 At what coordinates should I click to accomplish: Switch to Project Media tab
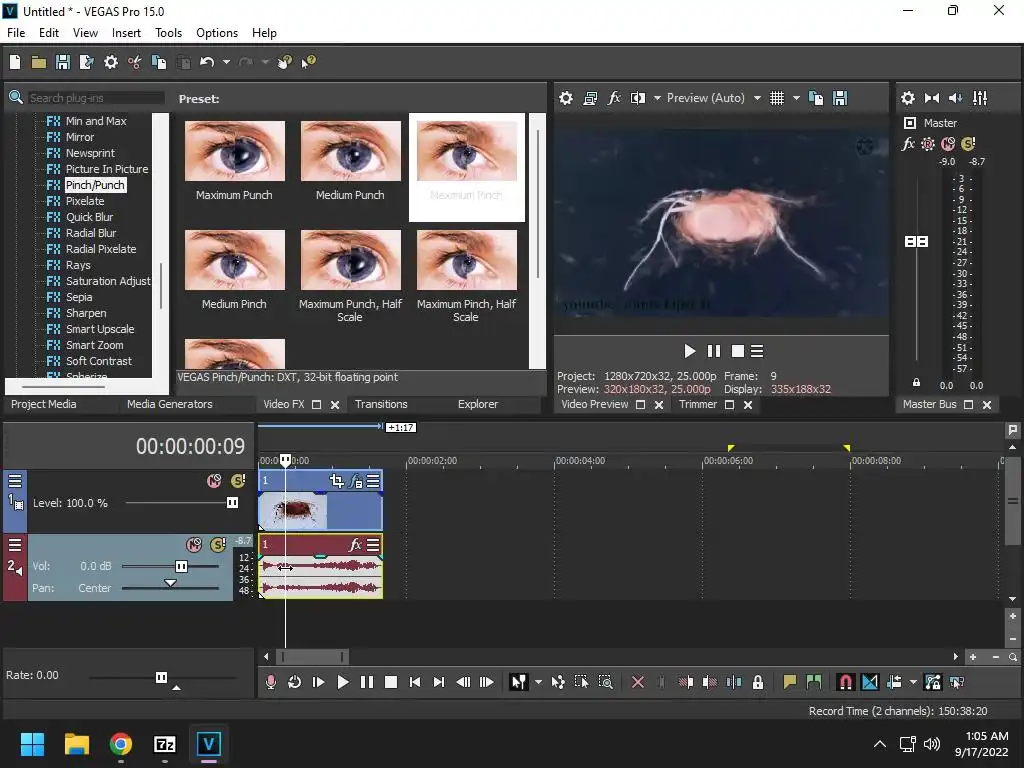pos(44,404)
